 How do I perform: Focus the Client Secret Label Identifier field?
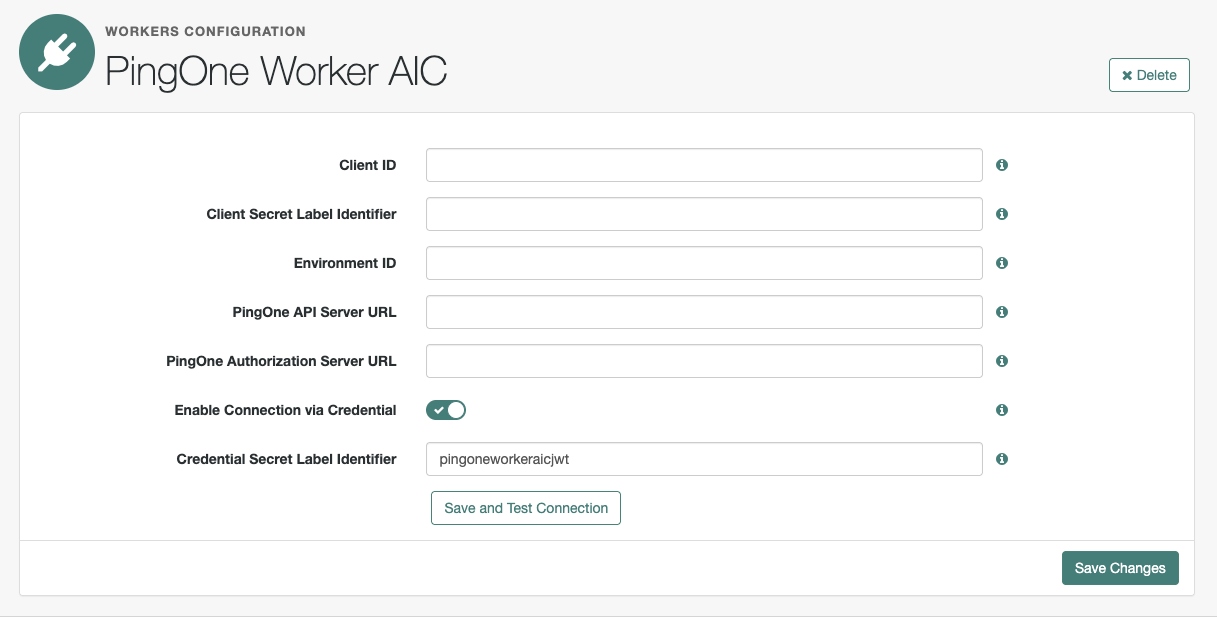pyautogui.click(x=704, y=214)
